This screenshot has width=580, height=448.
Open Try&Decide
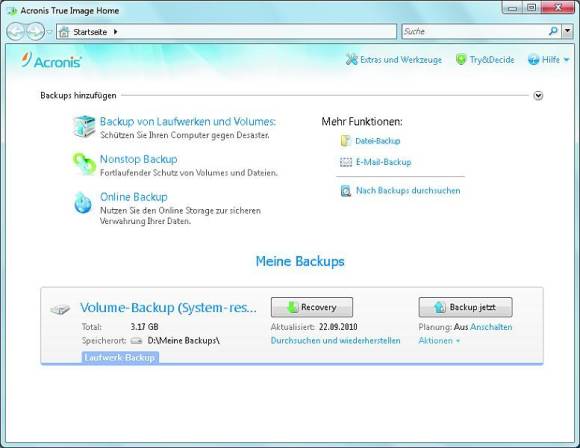point(492,60)
